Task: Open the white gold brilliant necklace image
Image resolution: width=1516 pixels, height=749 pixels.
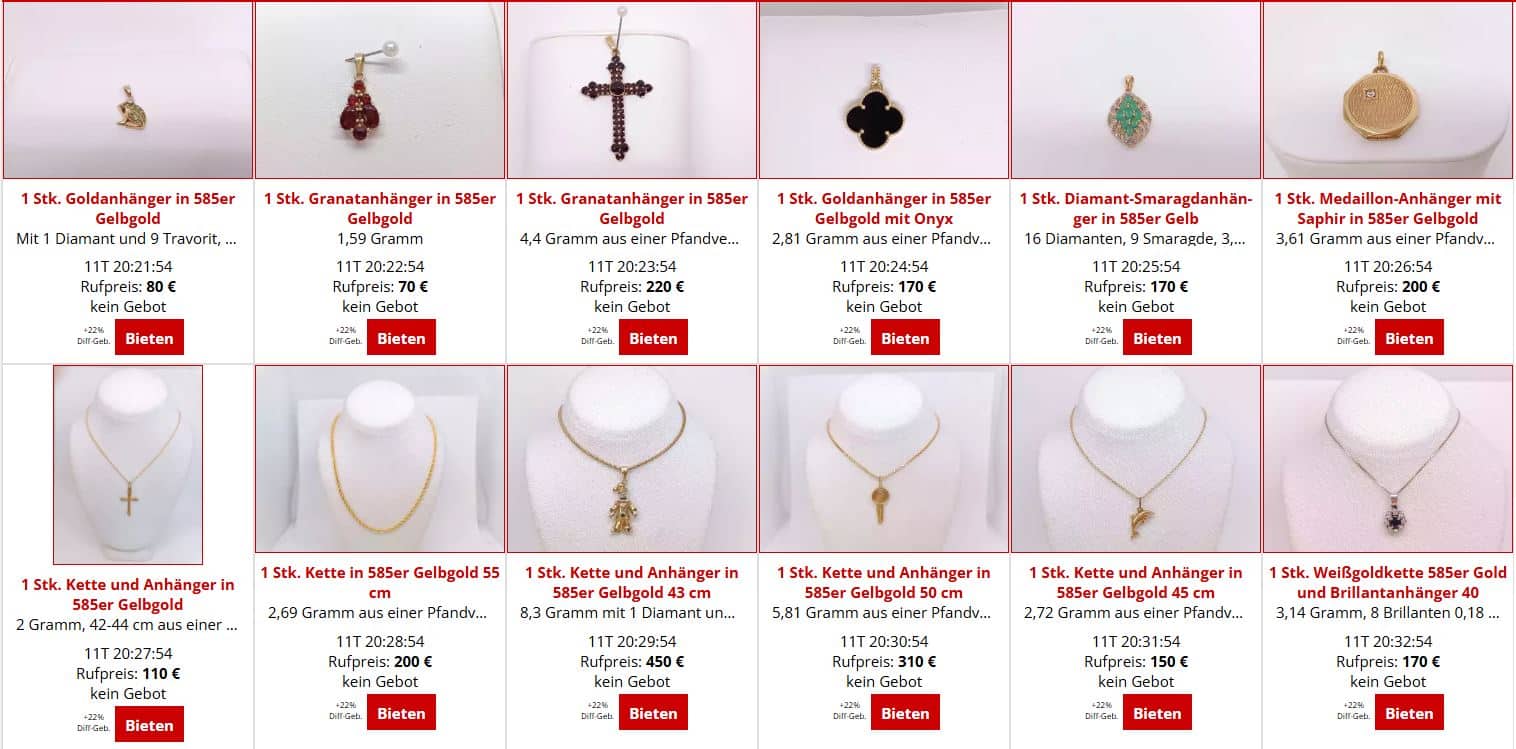Action: (x=1388, y=459)
